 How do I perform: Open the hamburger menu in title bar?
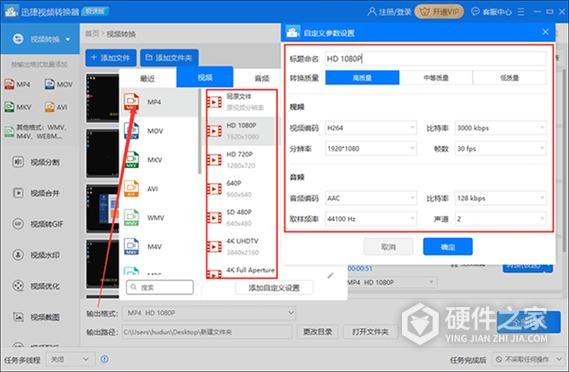pyautogui.click(x=521, y=12)
